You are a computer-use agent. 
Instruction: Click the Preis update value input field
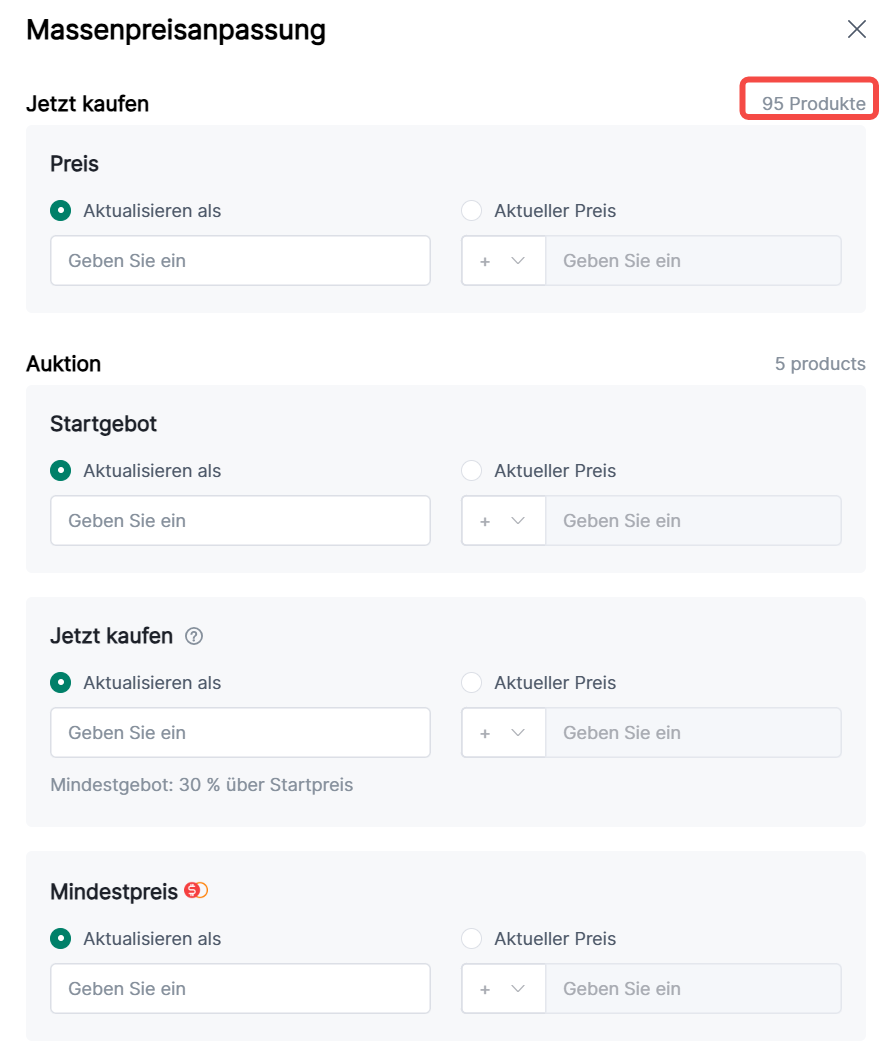point(240,261)
